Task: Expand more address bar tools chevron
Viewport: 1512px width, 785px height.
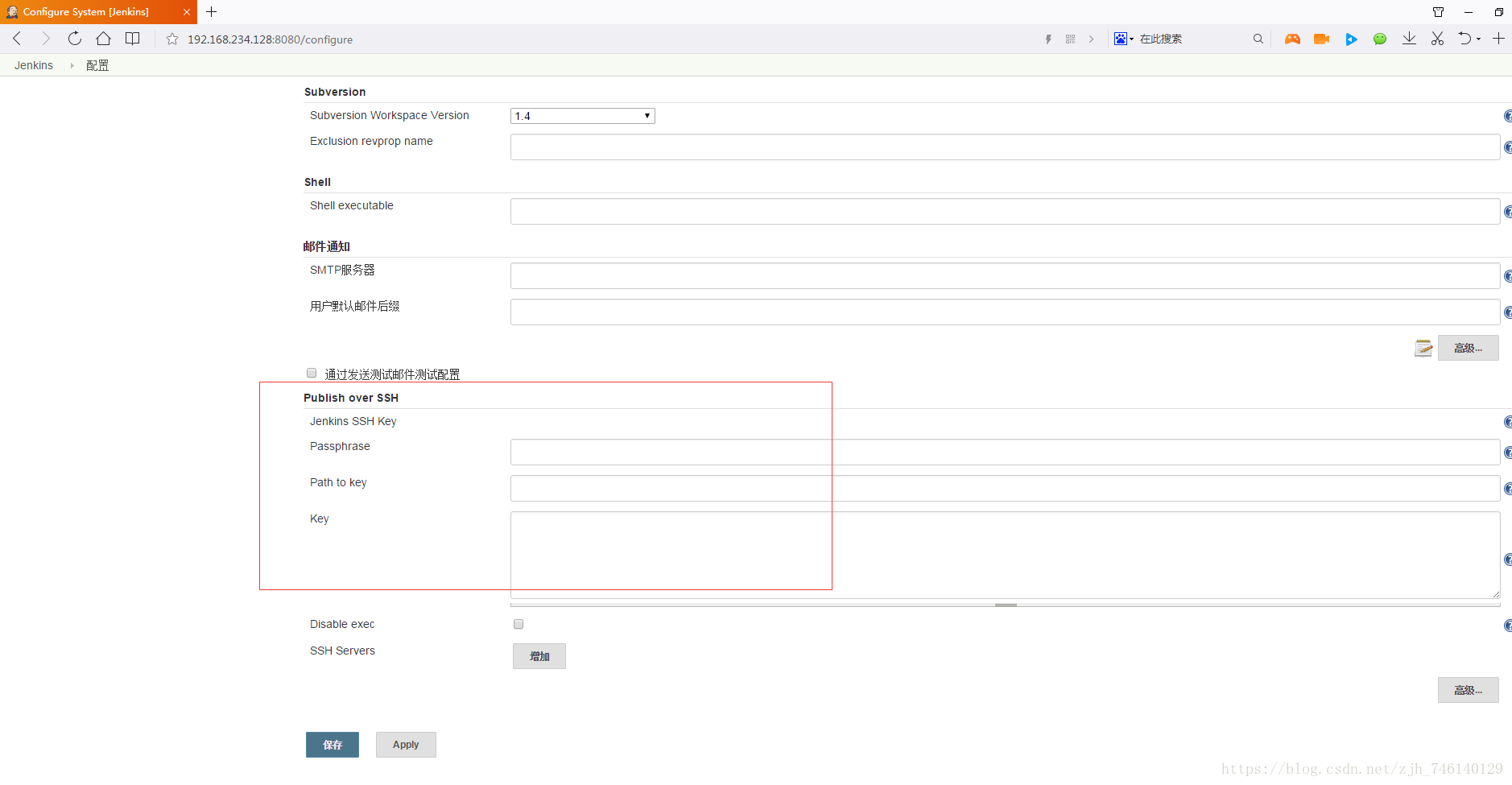Action: 1091,39
